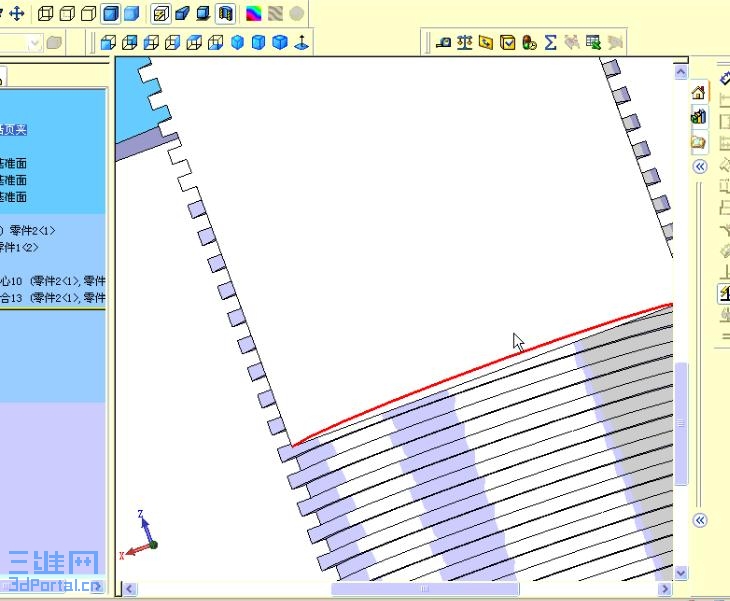Viewport: 730px width, 601px height.
Task: Select the mate ending 心10 in tree
Action: click(53, 281)
